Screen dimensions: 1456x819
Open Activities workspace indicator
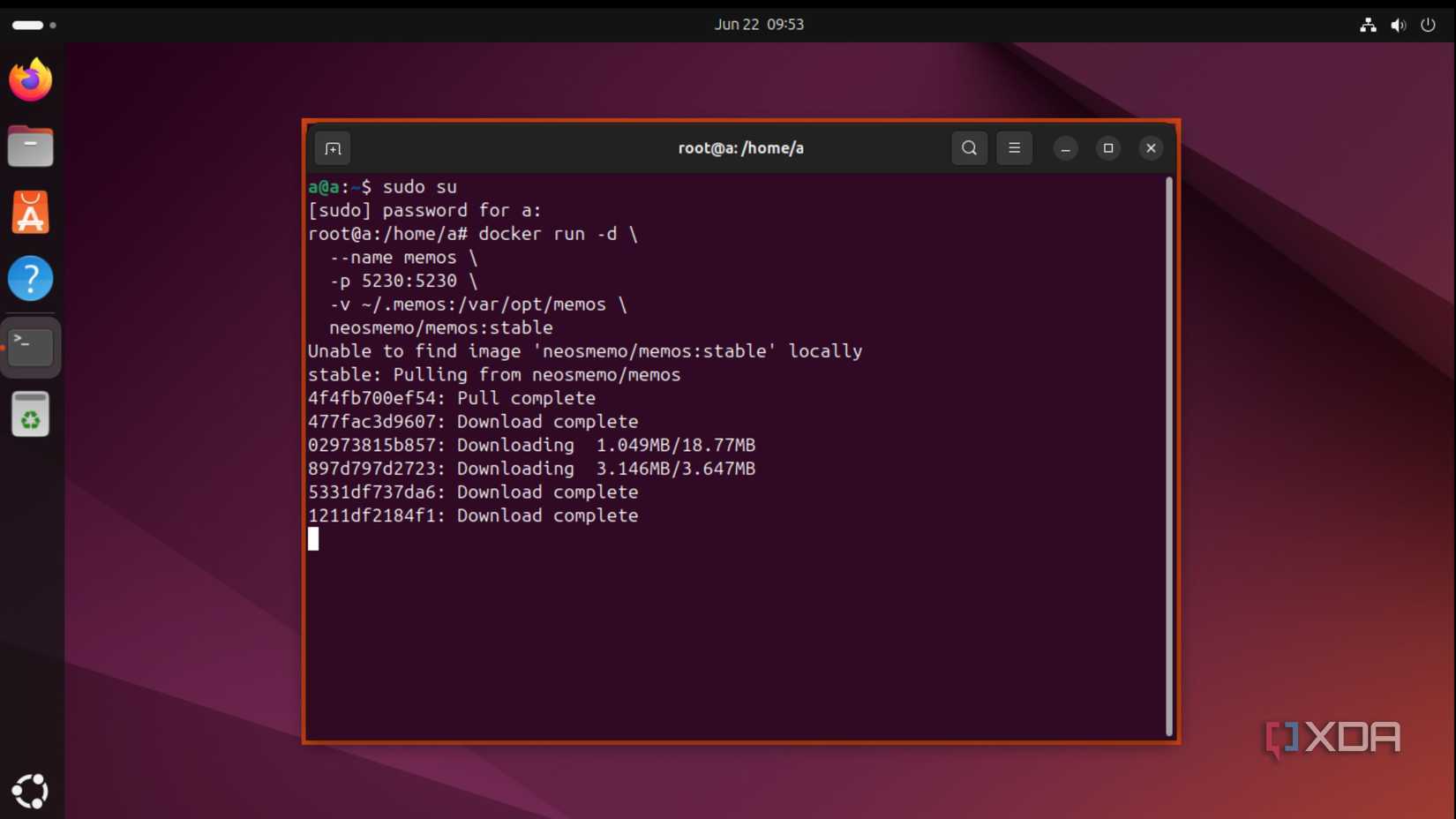coord(34,25)
